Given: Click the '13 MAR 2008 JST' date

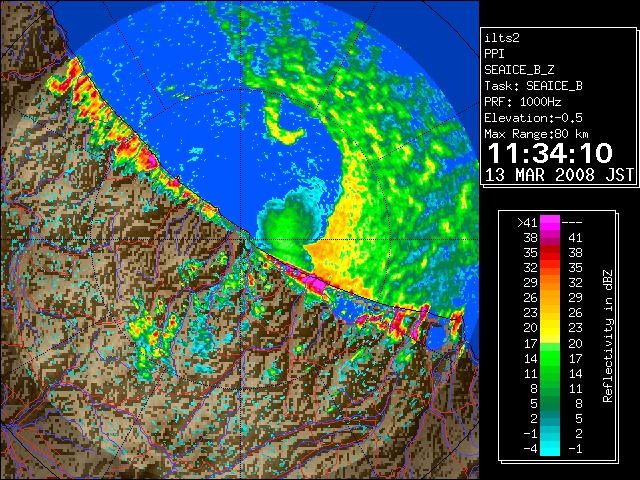Looking at the screenshot, I should click(559, 175).
